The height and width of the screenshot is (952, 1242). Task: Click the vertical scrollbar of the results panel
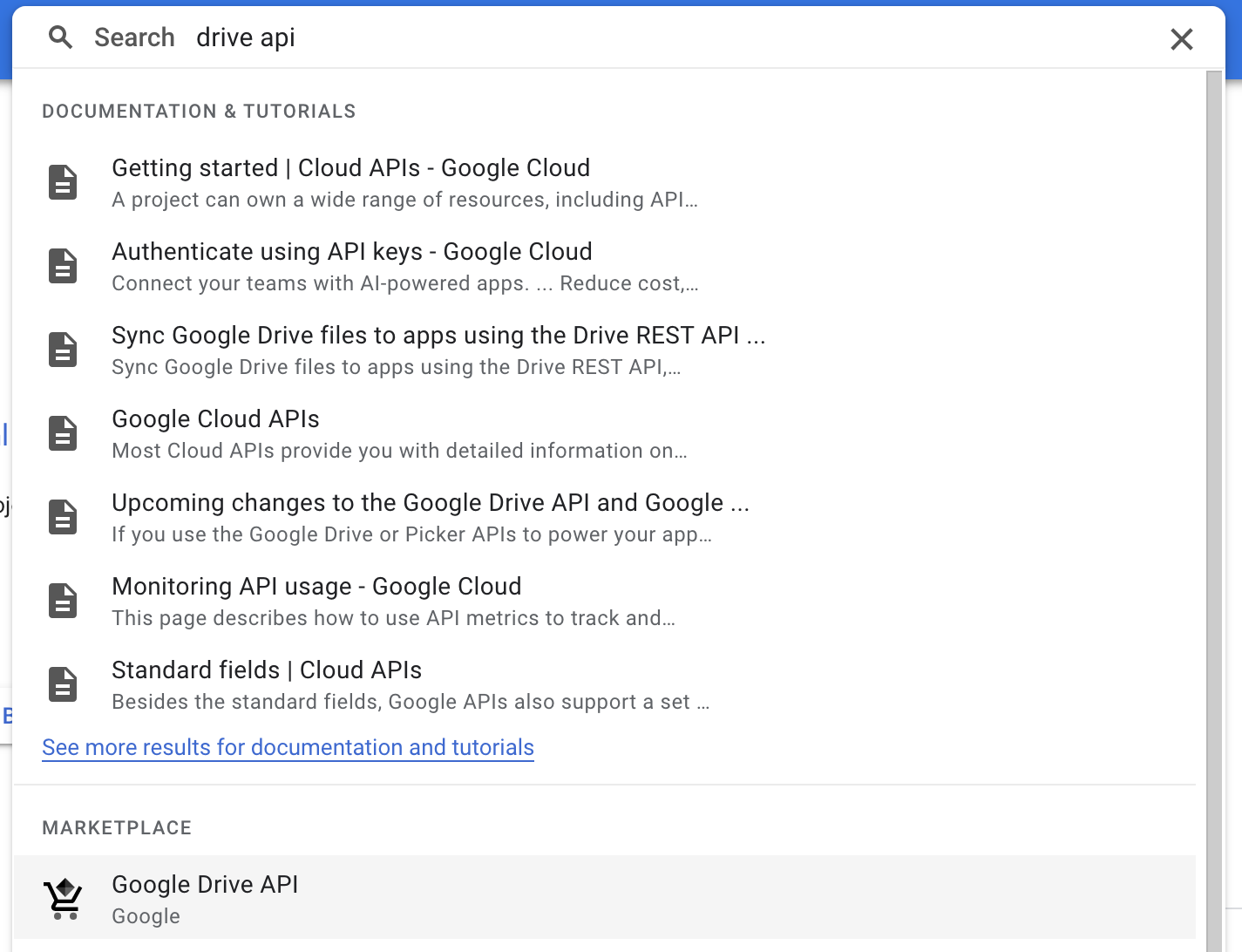[1214, 511]
